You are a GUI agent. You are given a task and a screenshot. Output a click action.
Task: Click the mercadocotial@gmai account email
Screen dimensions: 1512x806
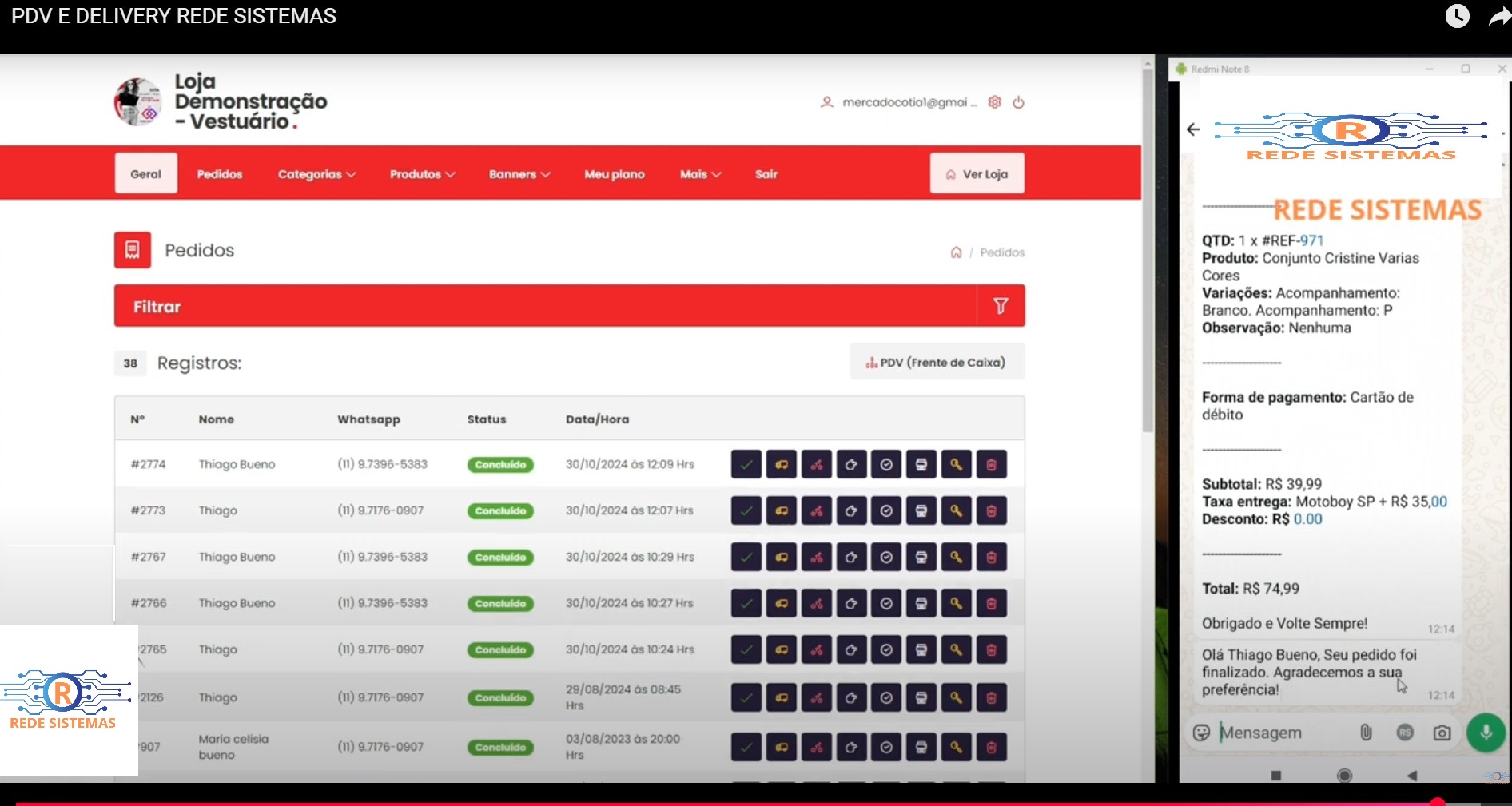pyautogui.click(x=909, y=102)
